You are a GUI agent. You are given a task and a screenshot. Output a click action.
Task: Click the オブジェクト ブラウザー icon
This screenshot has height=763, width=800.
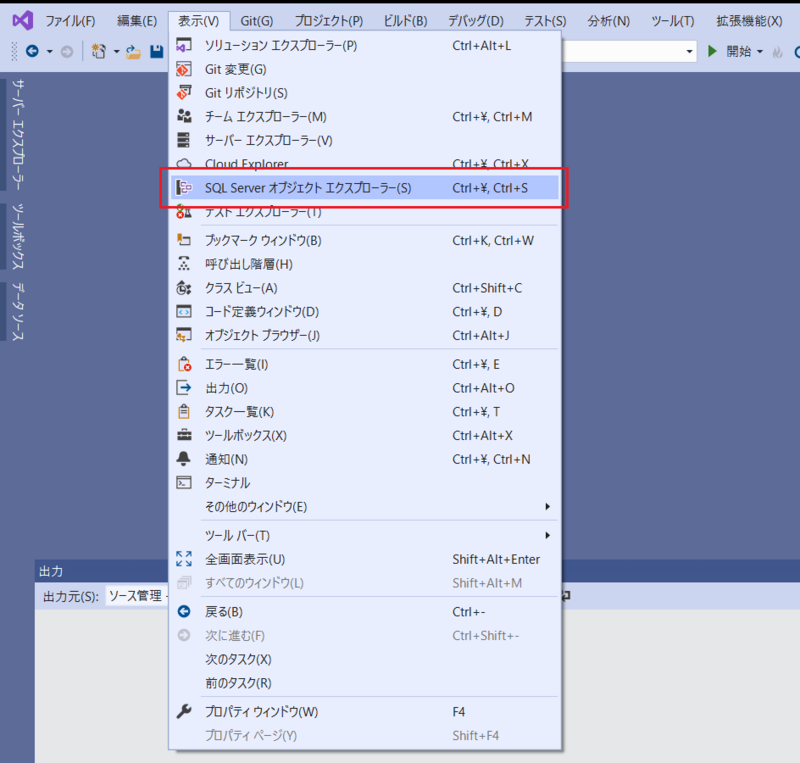point(184,335)
